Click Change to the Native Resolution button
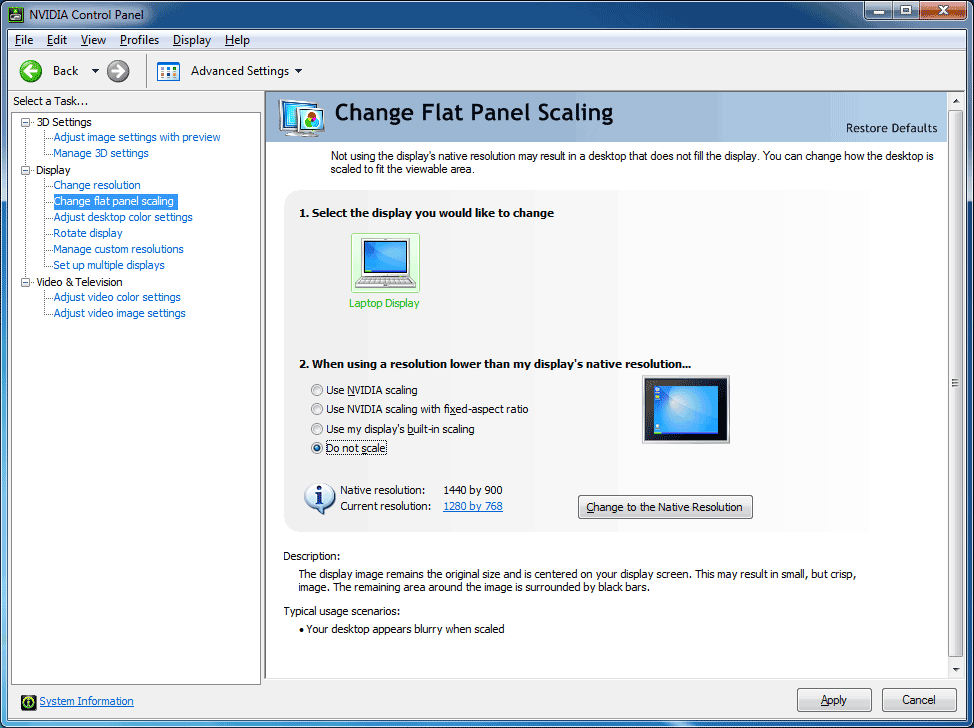 (665, 507)
